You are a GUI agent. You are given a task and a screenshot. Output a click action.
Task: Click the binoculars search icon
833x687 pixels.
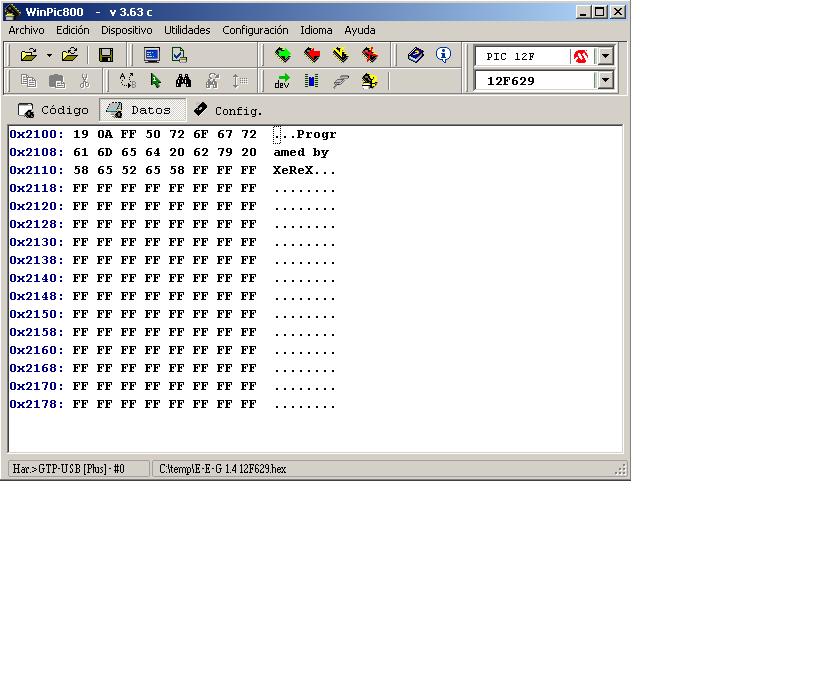(183, 81)
